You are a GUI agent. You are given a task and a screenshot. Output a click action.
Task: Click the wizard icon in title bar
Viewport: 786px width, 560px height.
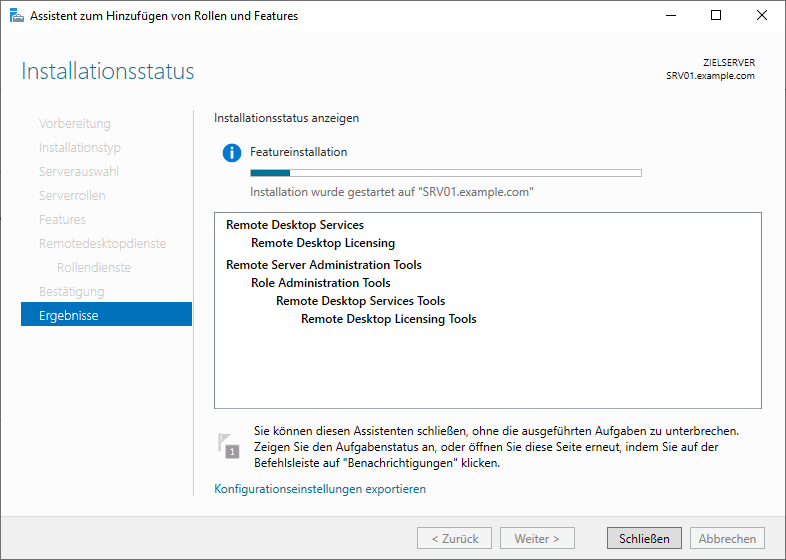[x=17, y=16]
